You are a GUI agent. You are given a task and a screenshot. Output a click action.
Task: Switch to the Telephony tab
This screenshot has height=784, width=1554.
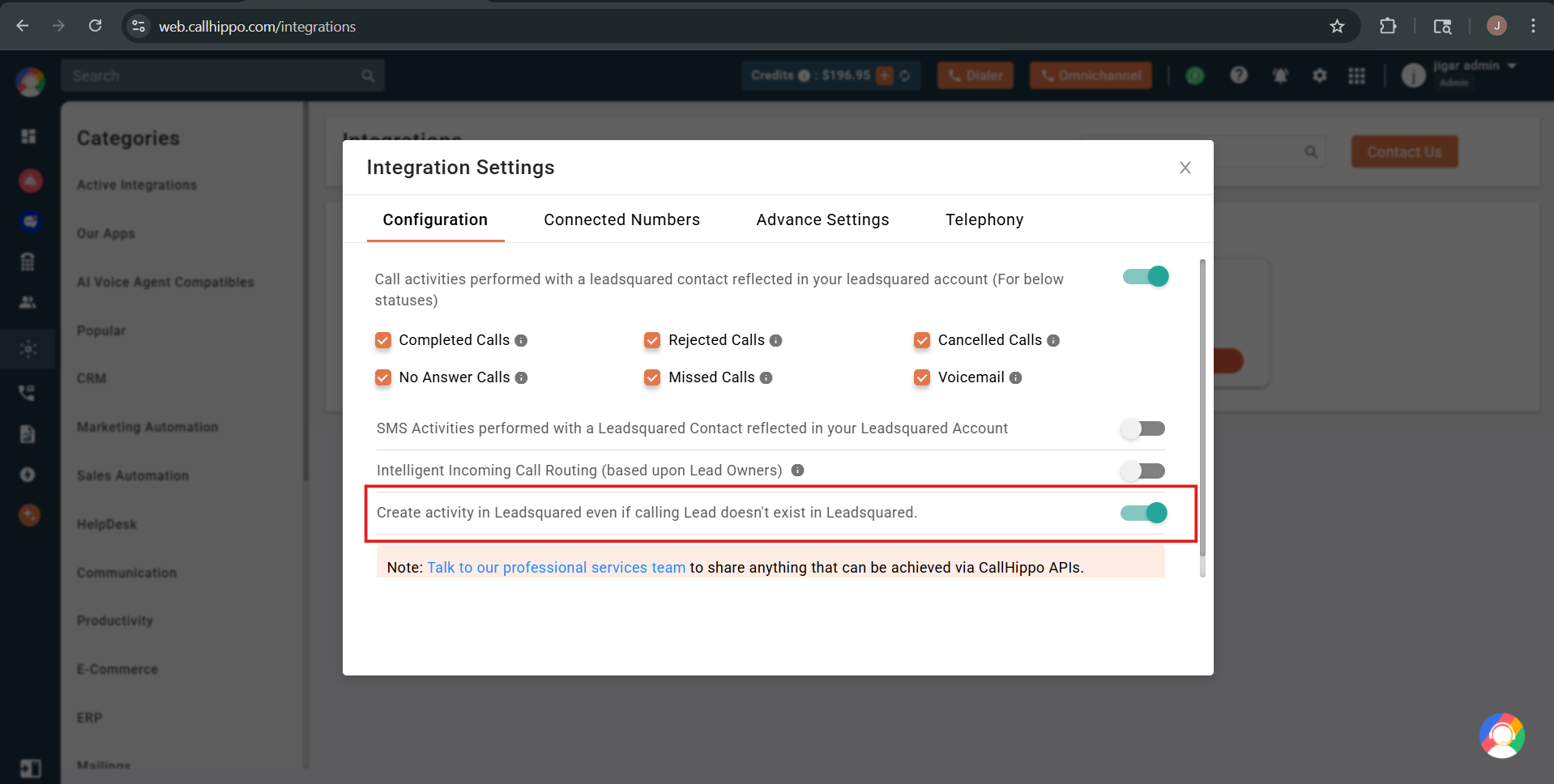(x=984, y=219)
